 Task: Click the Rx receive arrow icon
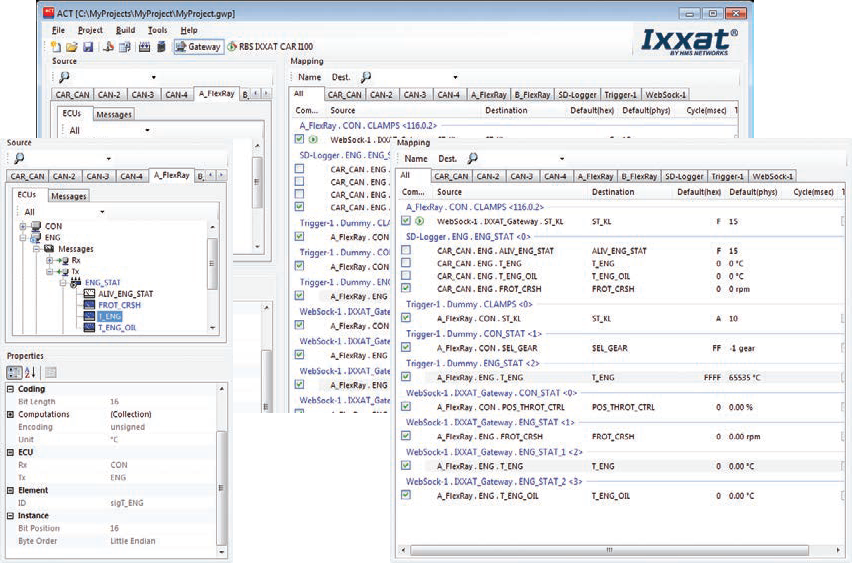(62, 260)
